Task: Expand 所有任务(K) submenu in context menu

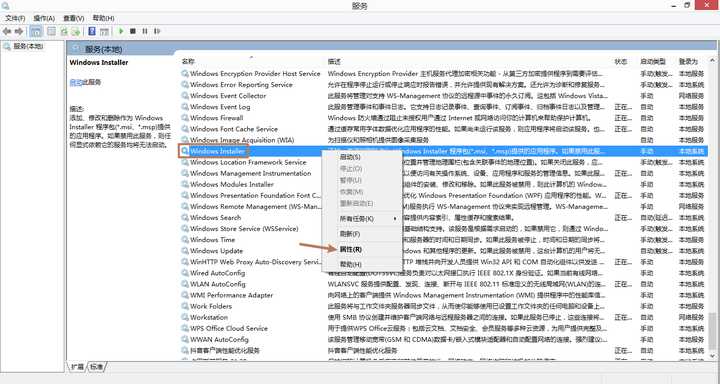Action: click(362, 219)
